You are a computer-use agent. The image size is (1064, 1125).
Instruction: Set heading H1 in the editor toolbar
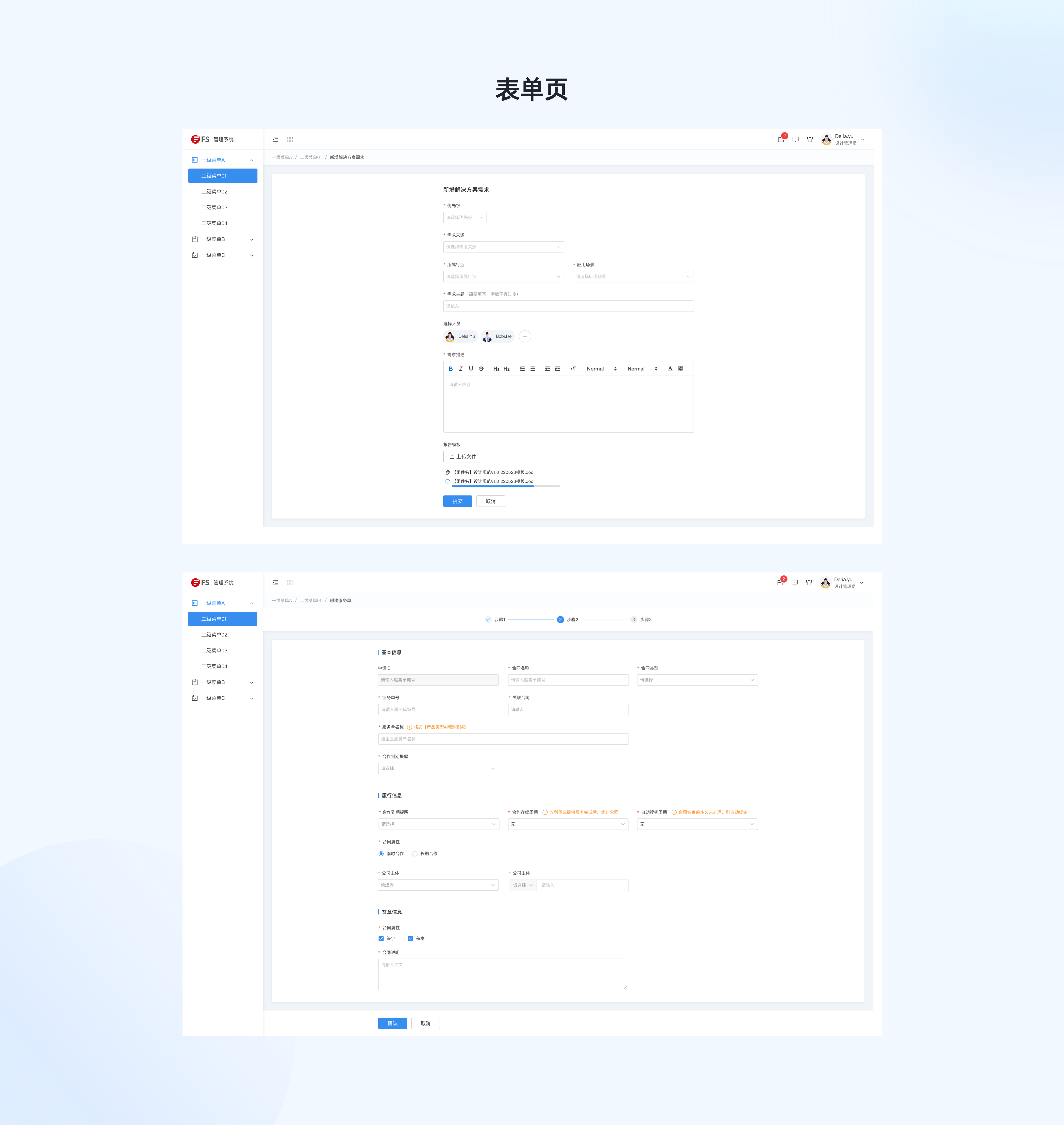click(x=496, y=369)
